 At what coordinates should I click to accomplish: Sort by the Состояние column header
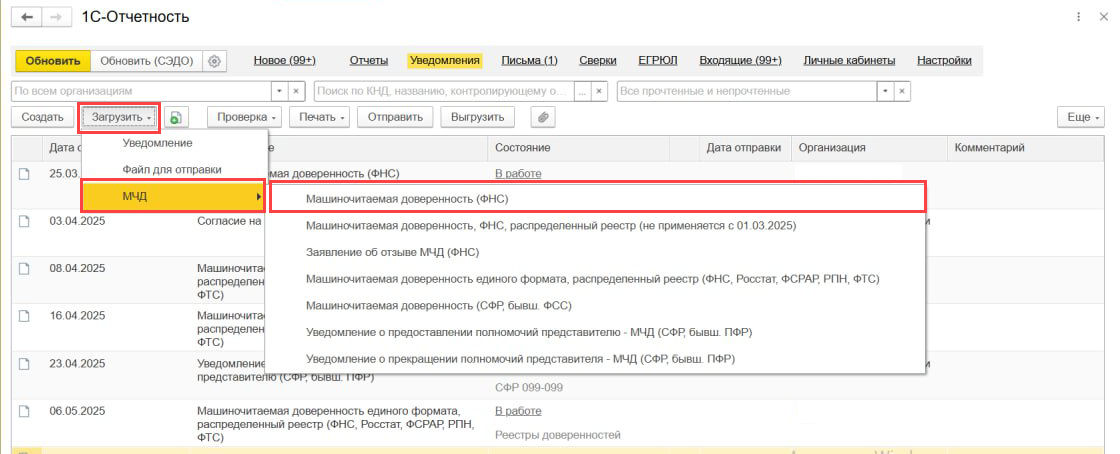point(579,148)
